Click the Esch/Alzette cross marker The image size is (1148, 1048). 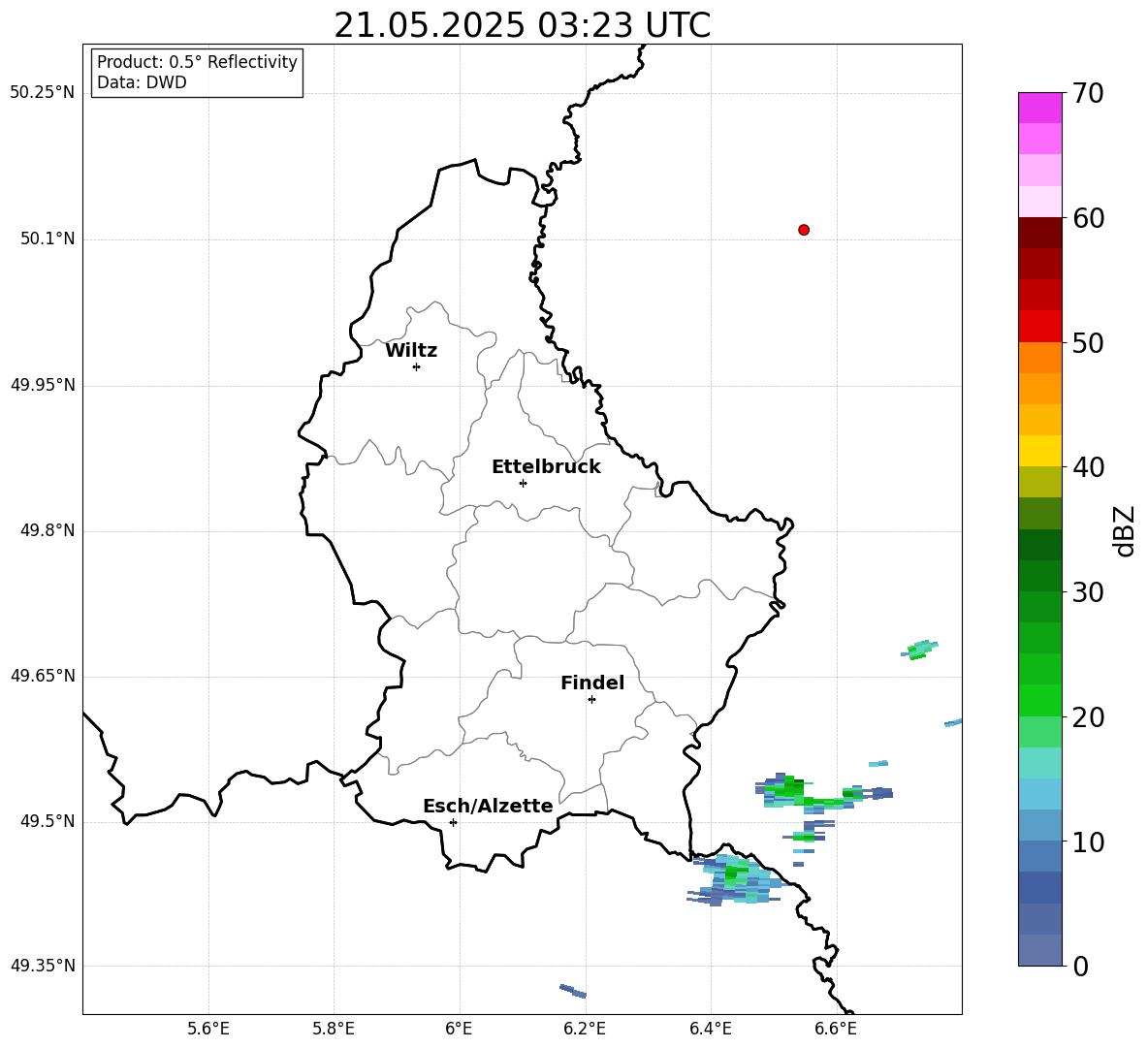point(453,822)
